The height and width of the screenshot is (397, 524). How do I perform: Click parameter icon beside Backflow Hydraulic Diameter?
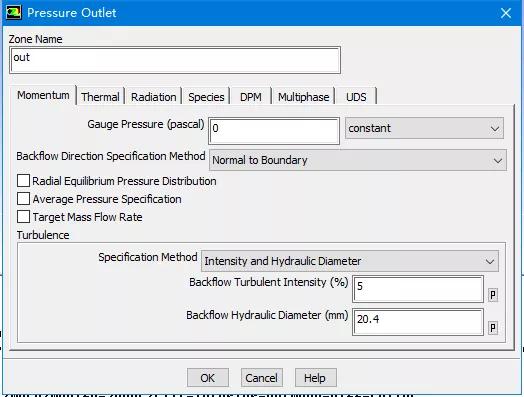pos(493,328)
